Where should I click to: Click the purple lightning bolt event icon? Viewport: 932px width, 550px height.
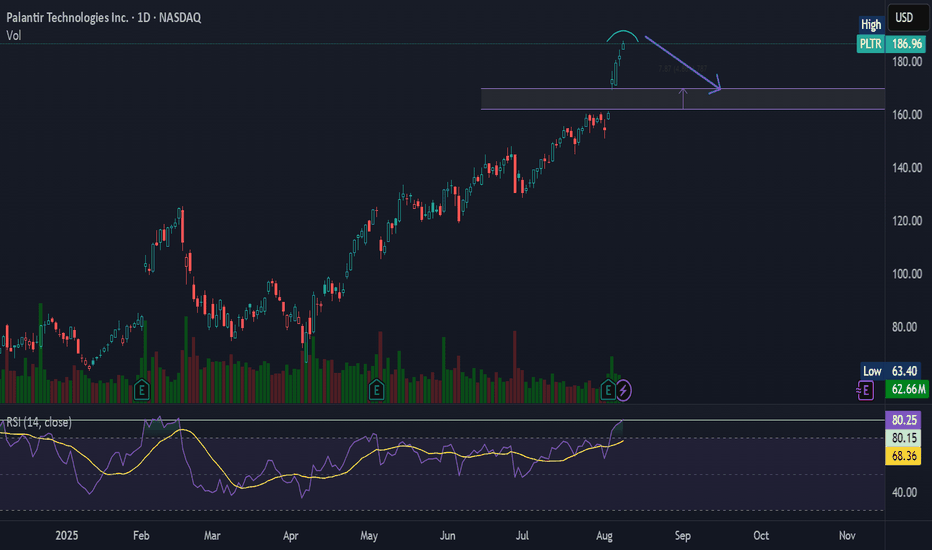[623, 391]
